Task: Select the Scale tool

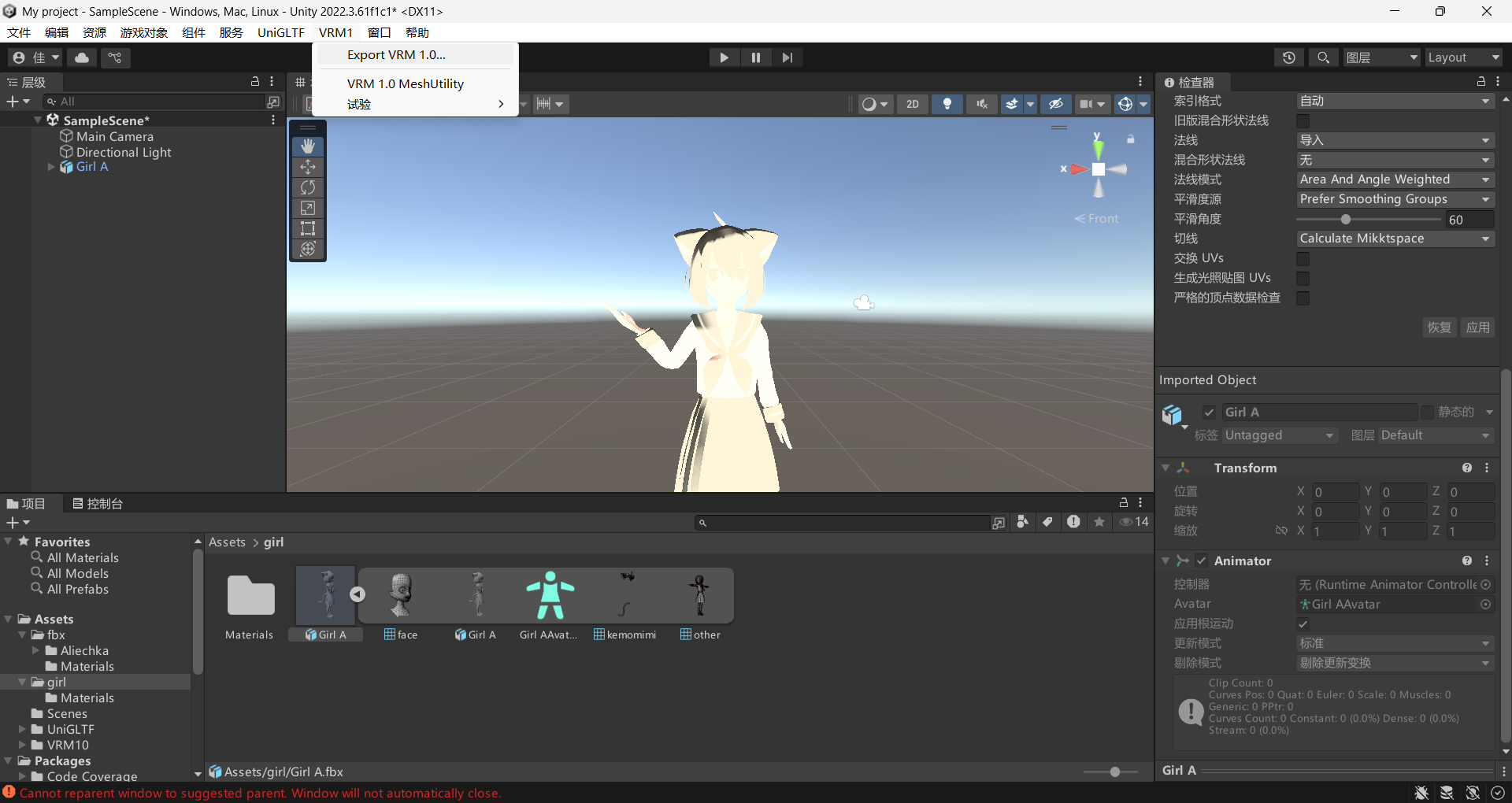Action: (x=308, y=208)
